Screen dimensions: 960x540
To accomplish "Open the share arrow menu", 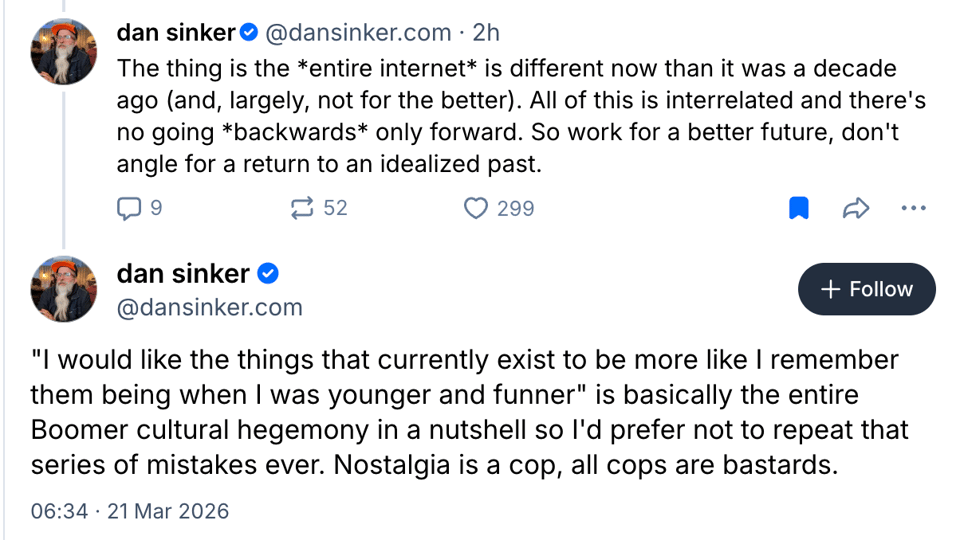I will (856, 208).
